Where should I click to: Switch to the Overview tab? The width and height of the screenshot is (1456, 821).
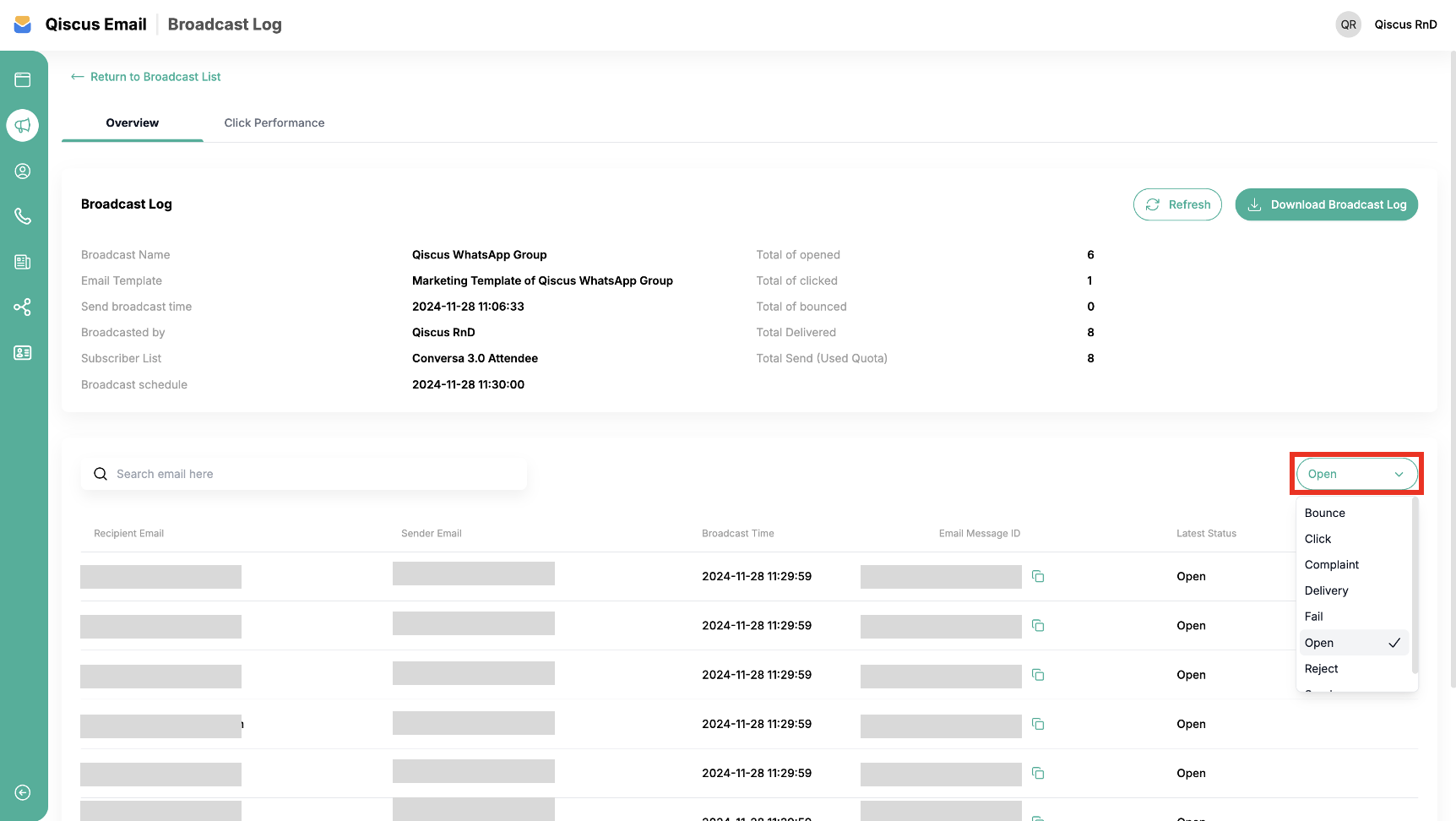[x=133, y=123]
